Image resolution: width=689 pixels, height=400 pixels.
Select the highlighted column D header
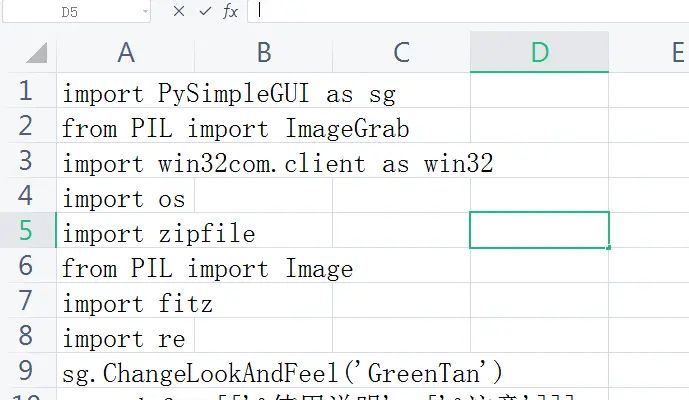click(x=539, y=52)
